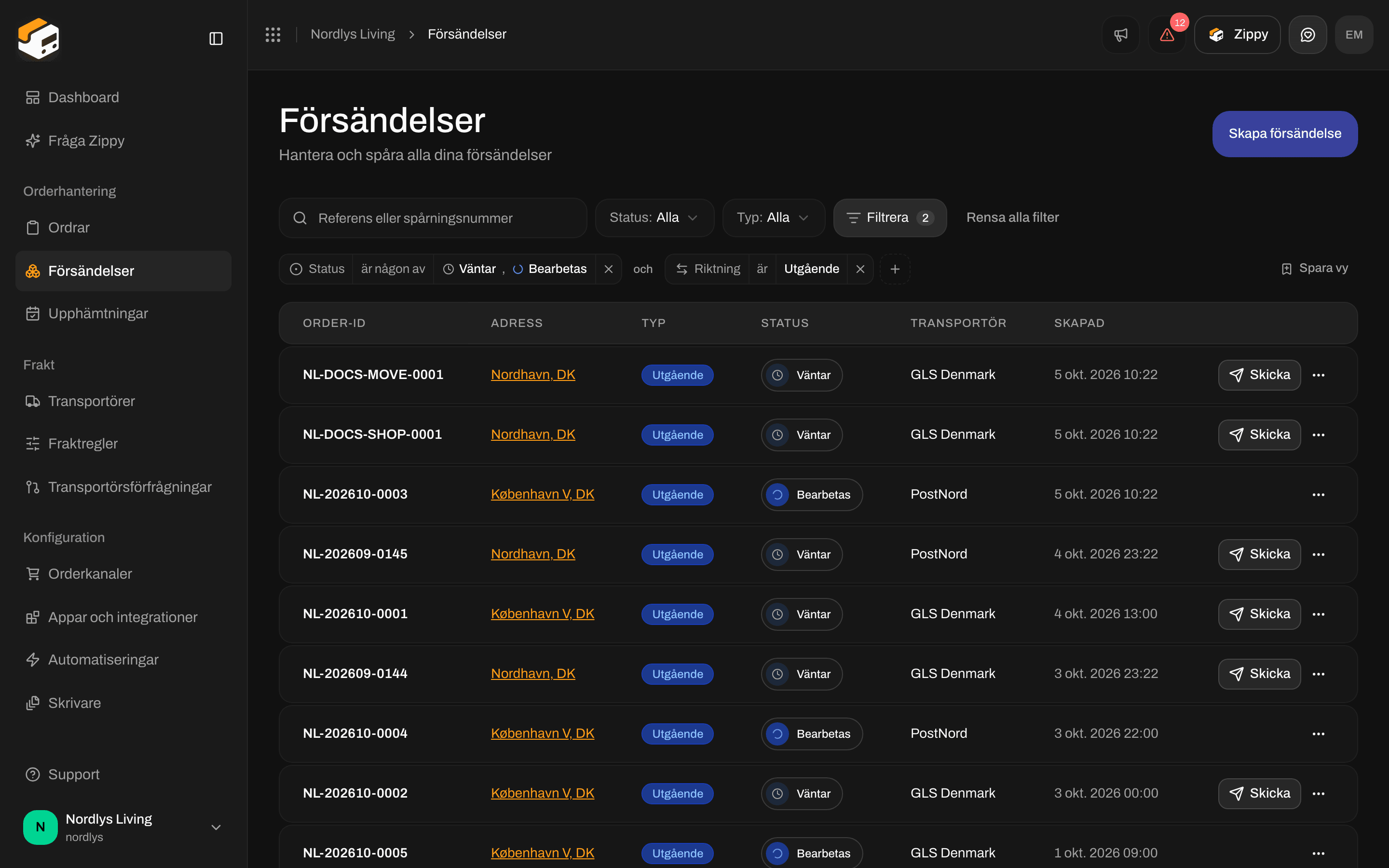Click the Filtrera button
This screenshot has height=868, width=1389.
[x=890, y=217]
